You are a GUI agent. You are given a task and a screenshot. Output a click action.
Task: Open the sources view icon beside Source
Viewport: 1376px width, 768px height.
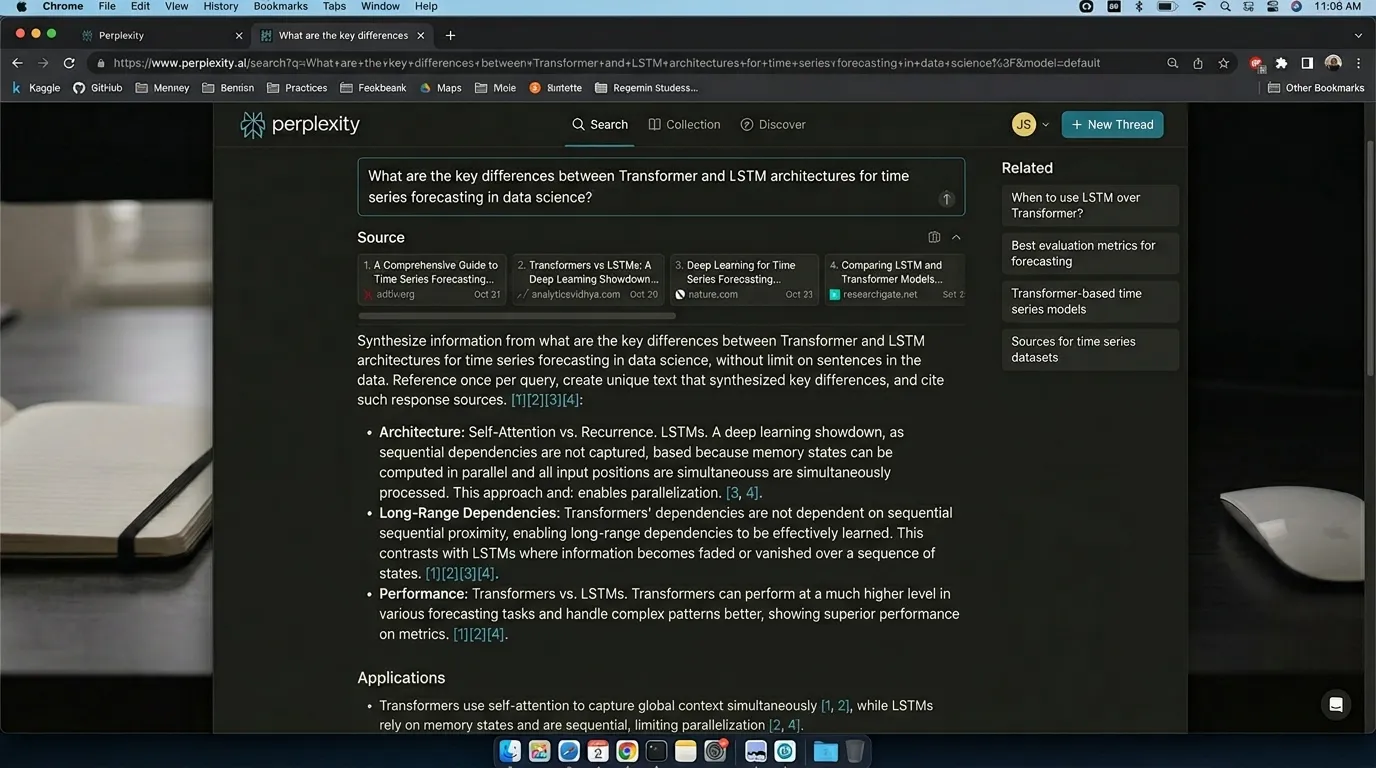934,237
